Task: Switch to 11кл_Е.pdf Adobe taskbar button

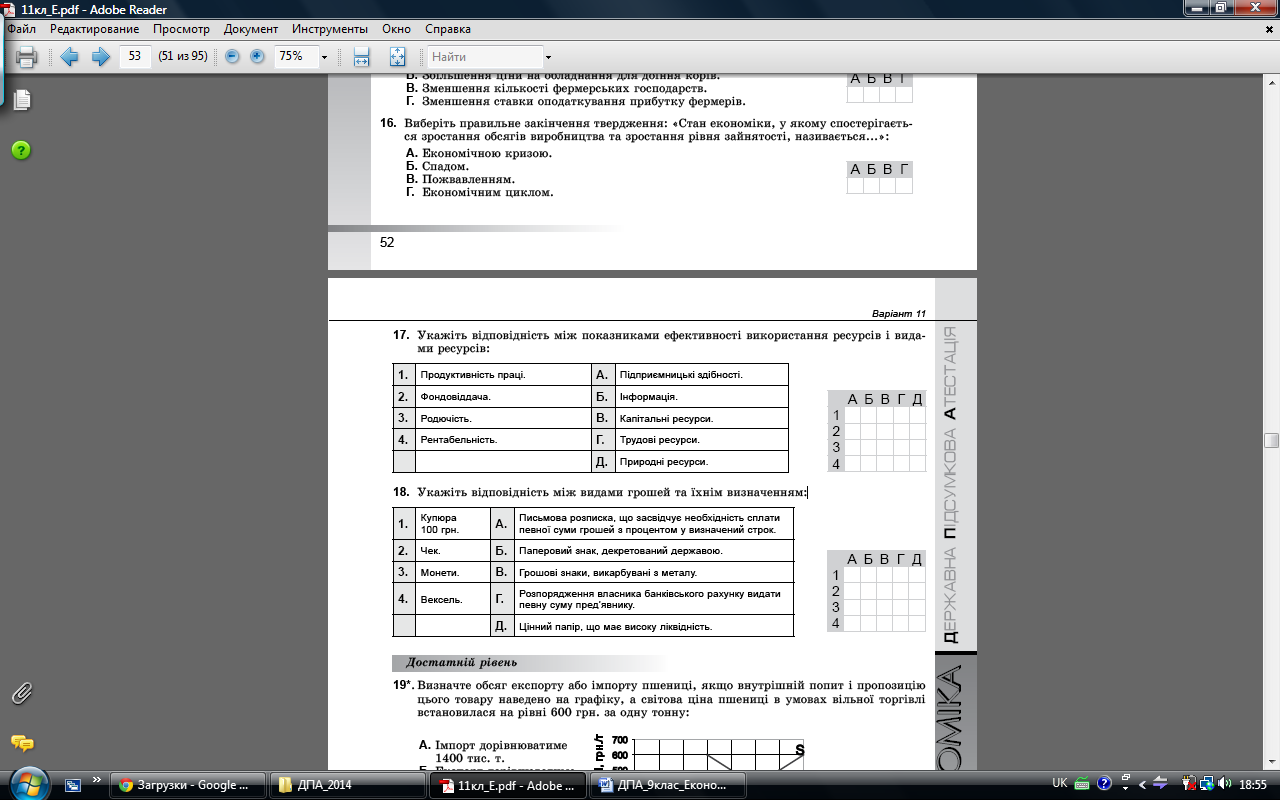Action: (x=506, y=785)
